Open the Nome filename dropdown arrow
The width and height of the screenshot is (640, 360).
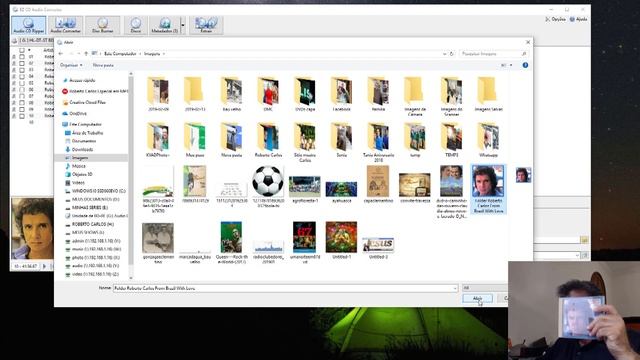(x=455, y=288)
